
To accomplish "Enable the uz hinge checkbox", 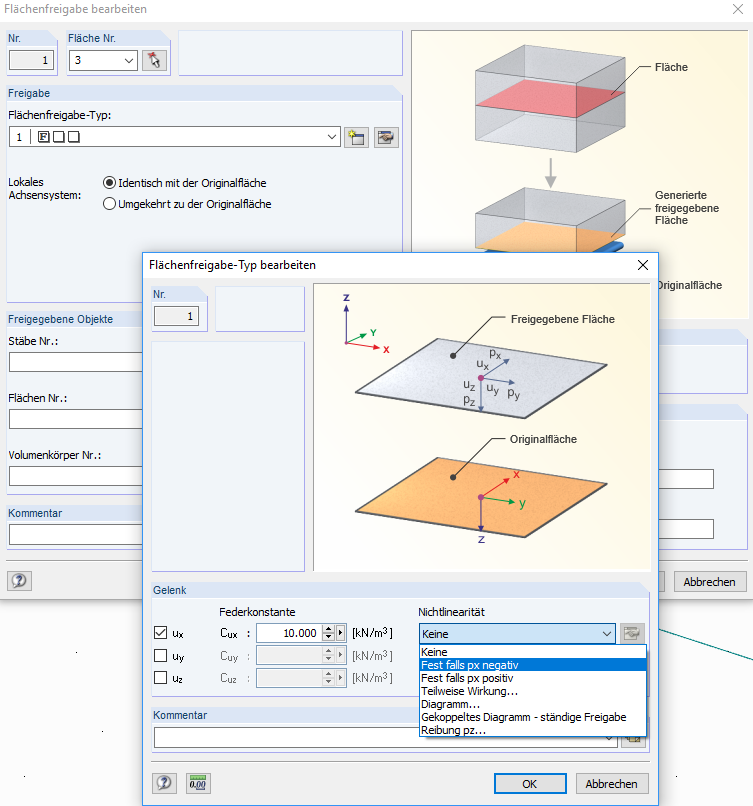I will (160, 677).
